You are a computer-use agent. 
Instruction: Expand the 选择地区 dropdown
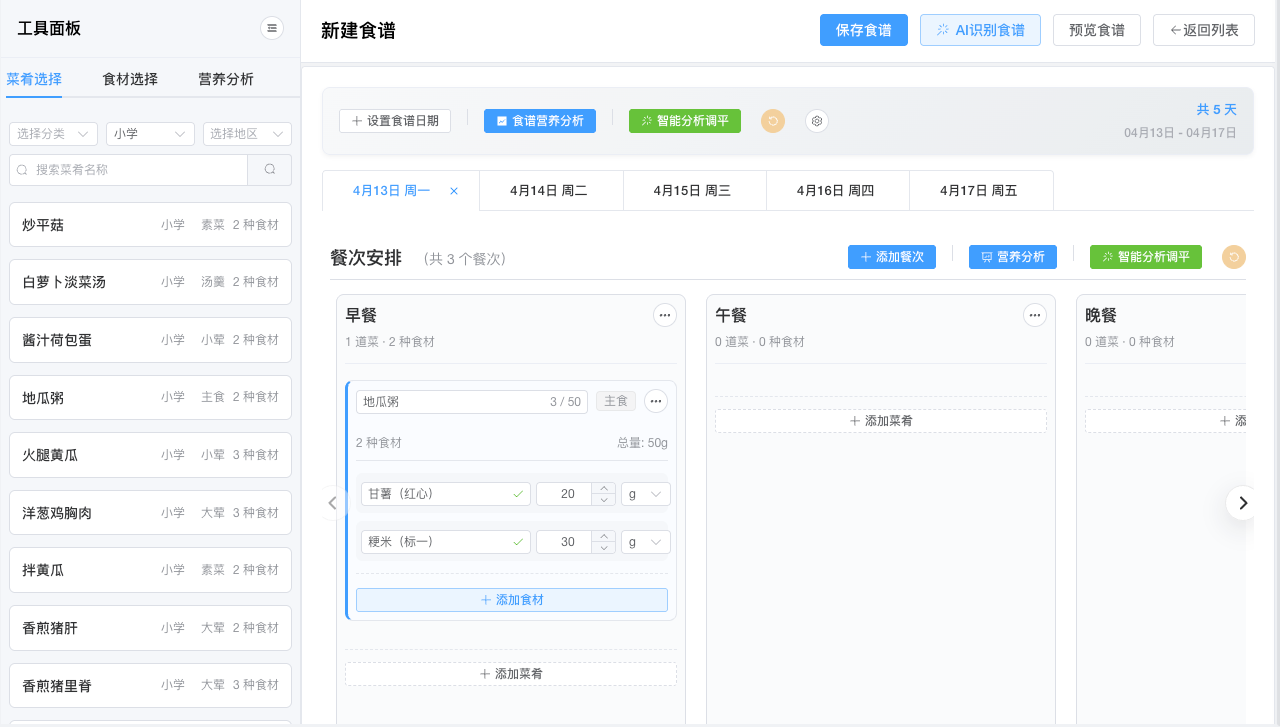tap(247, 134)
